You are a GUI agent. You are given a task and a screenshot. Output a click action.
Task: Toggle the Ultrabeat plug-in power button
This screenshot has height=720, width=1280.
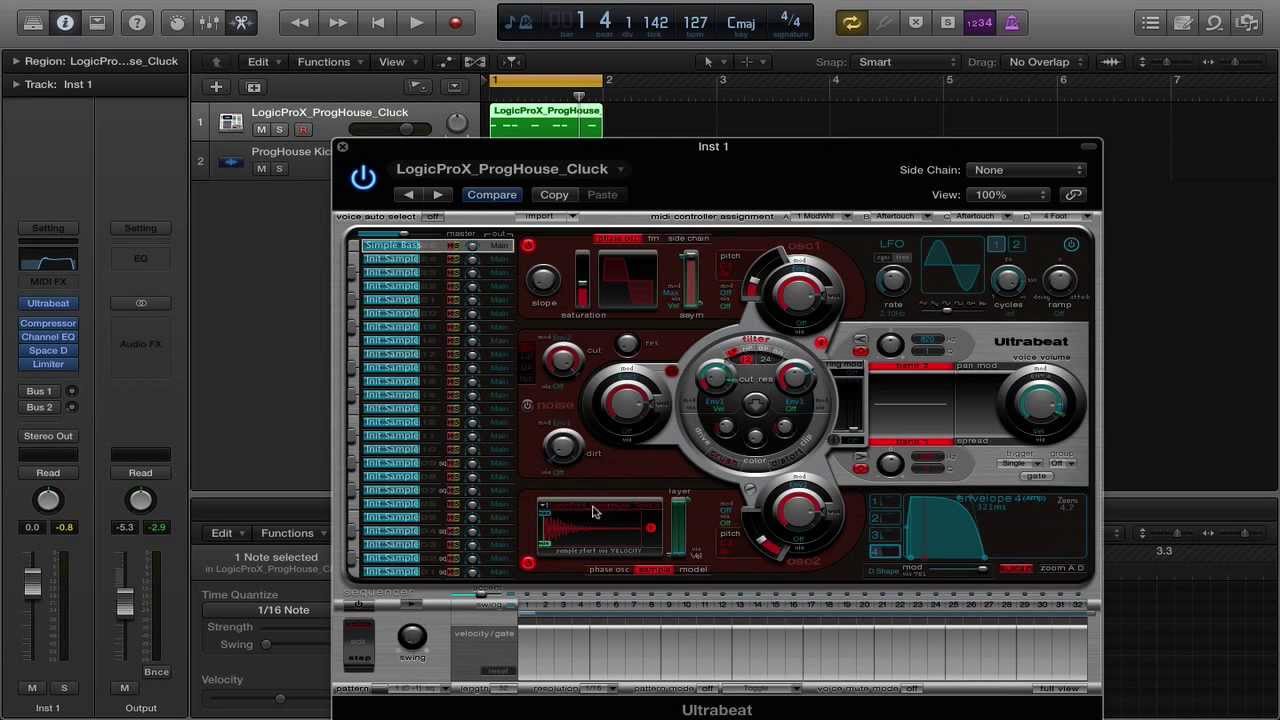click(363, 178)
